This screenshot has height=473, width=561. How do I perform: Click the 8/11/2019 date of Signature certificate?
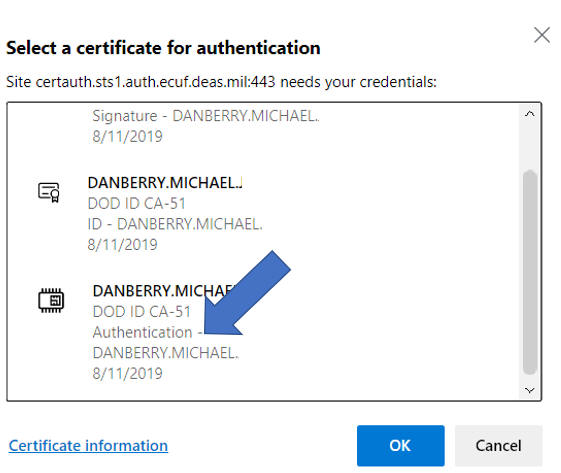127,137
